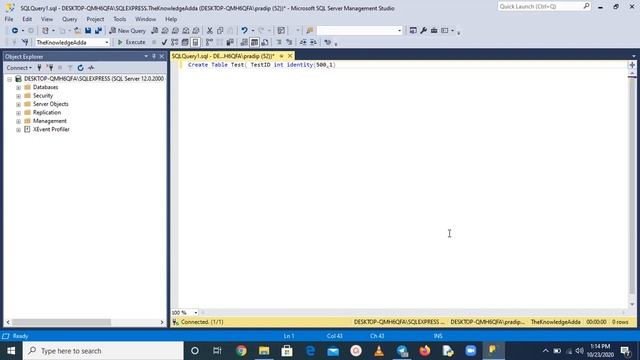Open the Help menu
Screen dimensions: 640x360
click(171, 19)
